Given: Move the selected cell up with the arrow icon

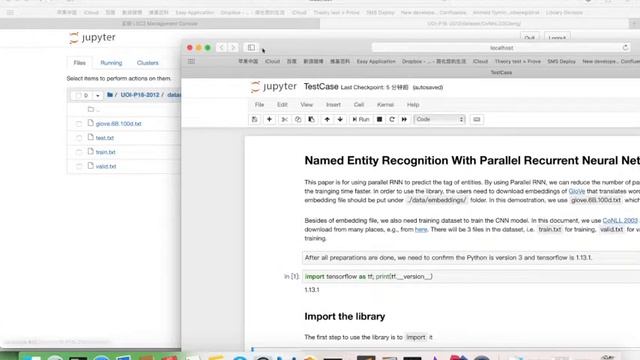Looking at the screenshot, I should tap(327, 119).
